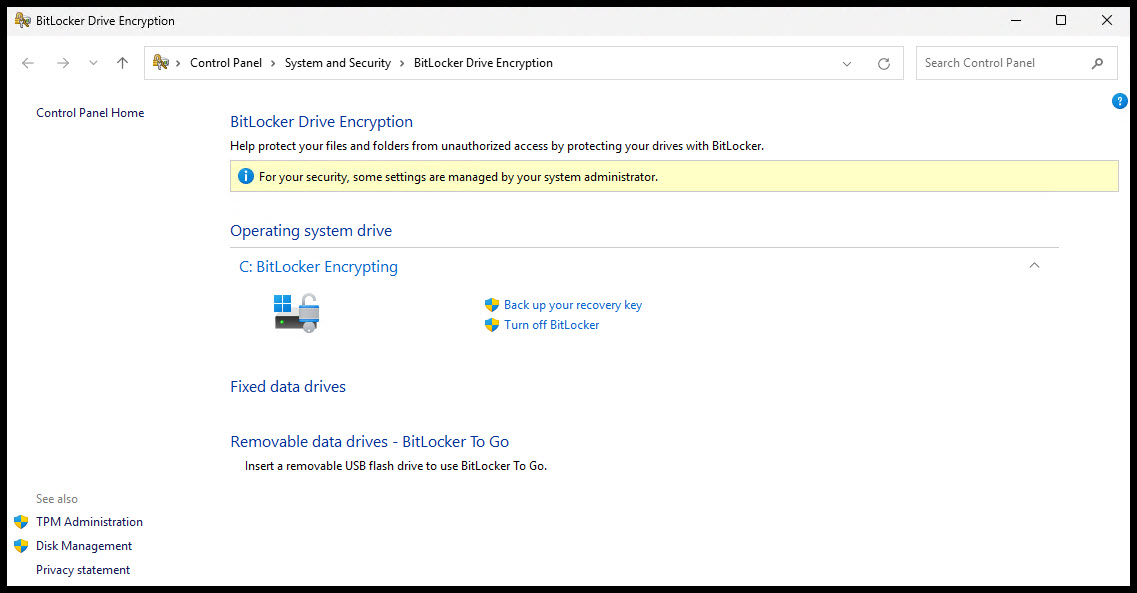Click the shield icon next to TPM Administration
This screenshot has height=593, width=1137.
pos(21,521)
